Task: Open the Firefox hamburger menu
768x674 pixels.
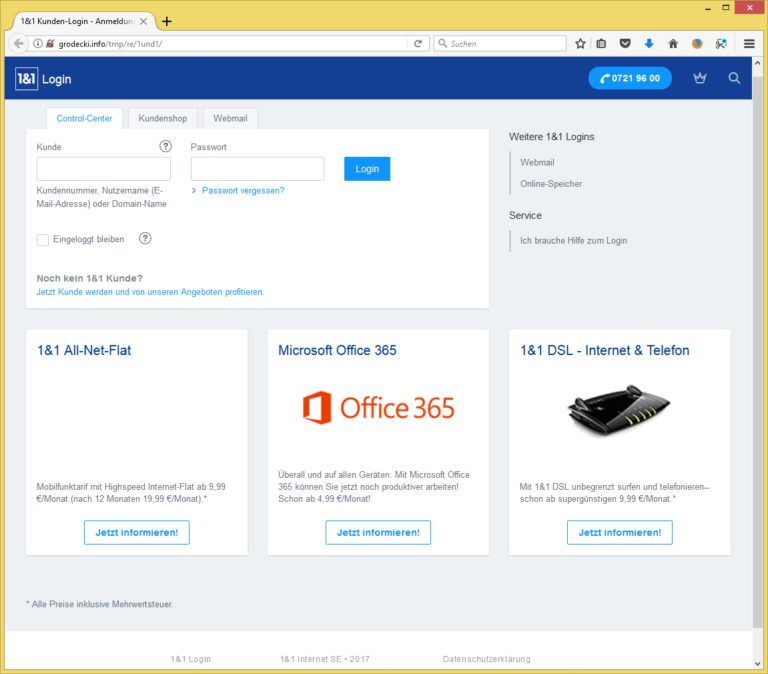Action: pyautogui.click(x=749, y=44)
